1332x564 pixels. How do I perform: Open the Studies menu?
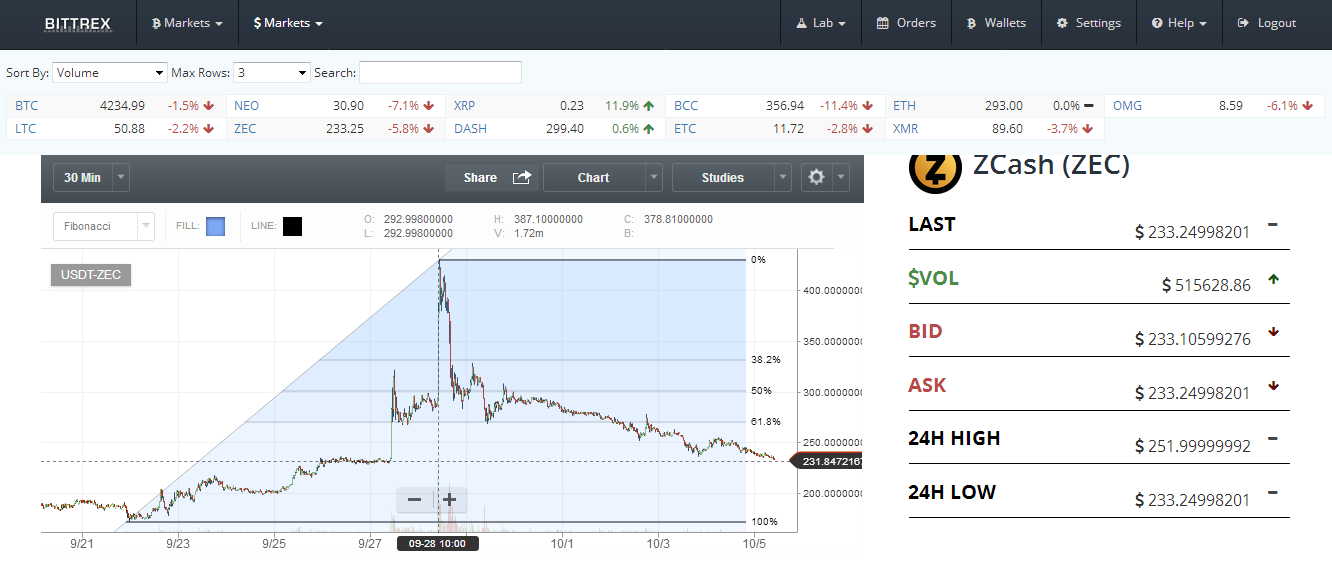722,178
